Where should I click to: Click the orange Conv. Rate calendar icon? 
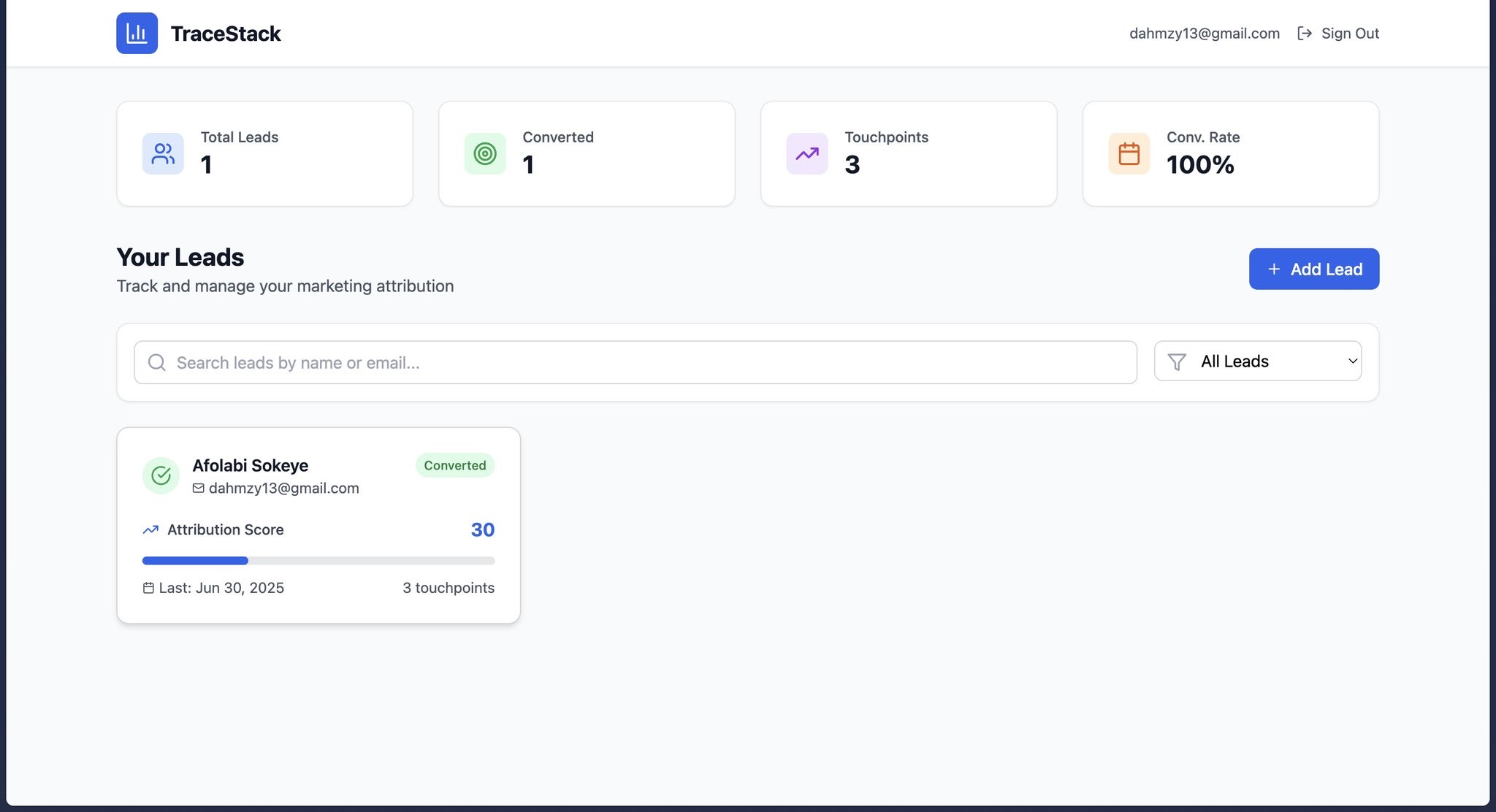coord(1129,153)
